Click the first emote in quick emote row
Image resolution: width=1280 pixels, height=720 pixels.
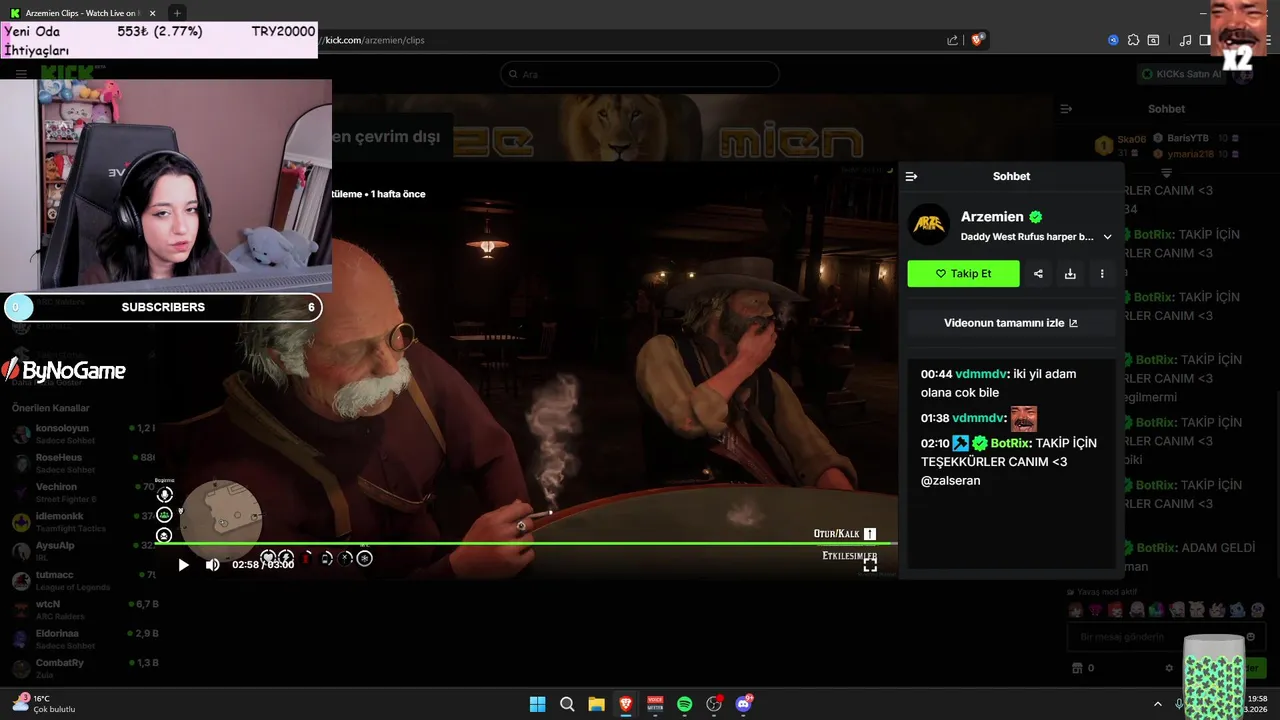(1076, 609)
